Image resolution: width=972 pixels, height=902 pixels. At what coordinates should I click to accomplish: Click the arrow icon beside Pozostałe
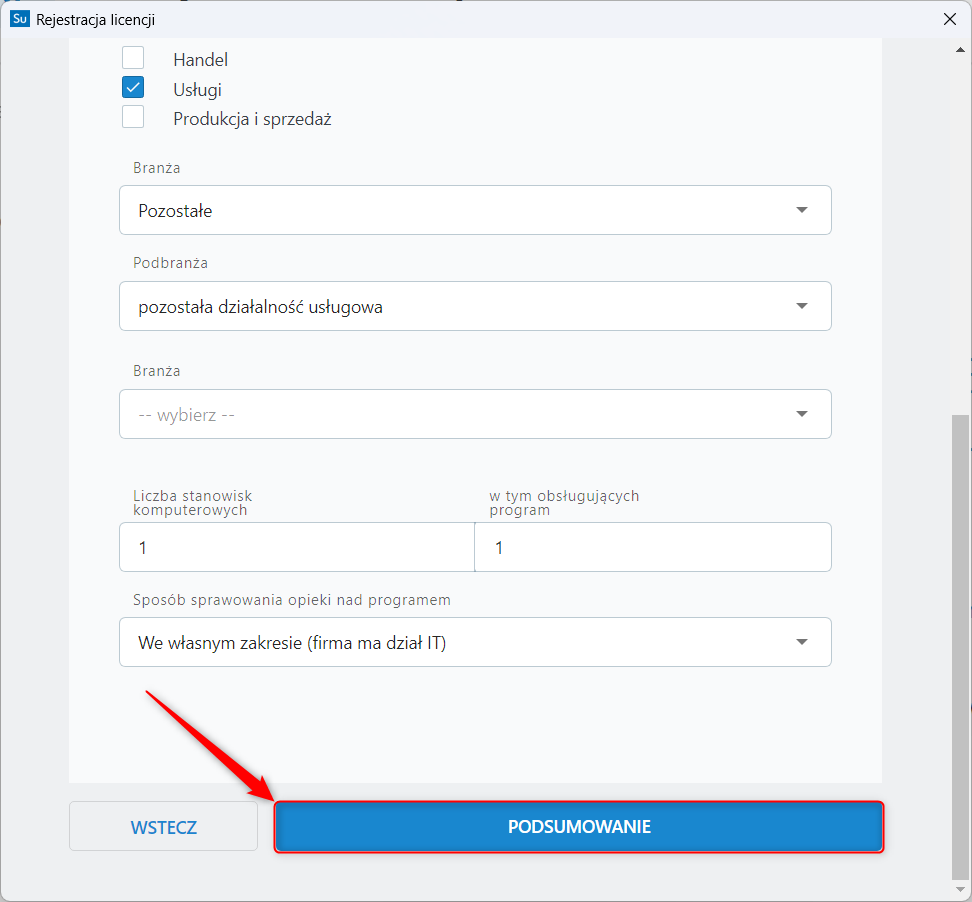[801, 210]
